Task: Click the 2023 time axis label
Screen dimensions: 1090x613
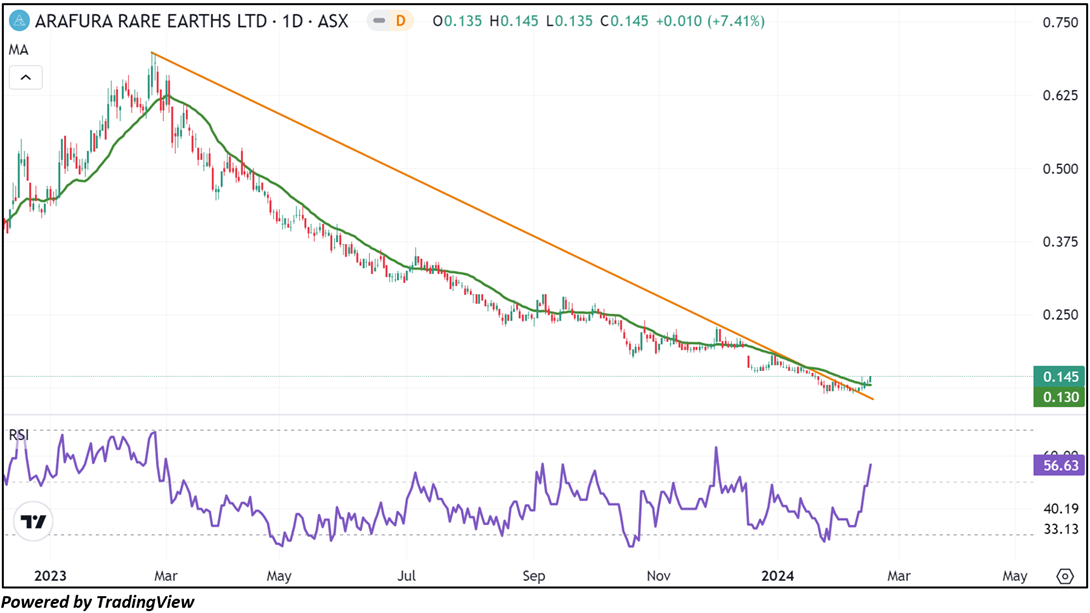Action: 50,576
